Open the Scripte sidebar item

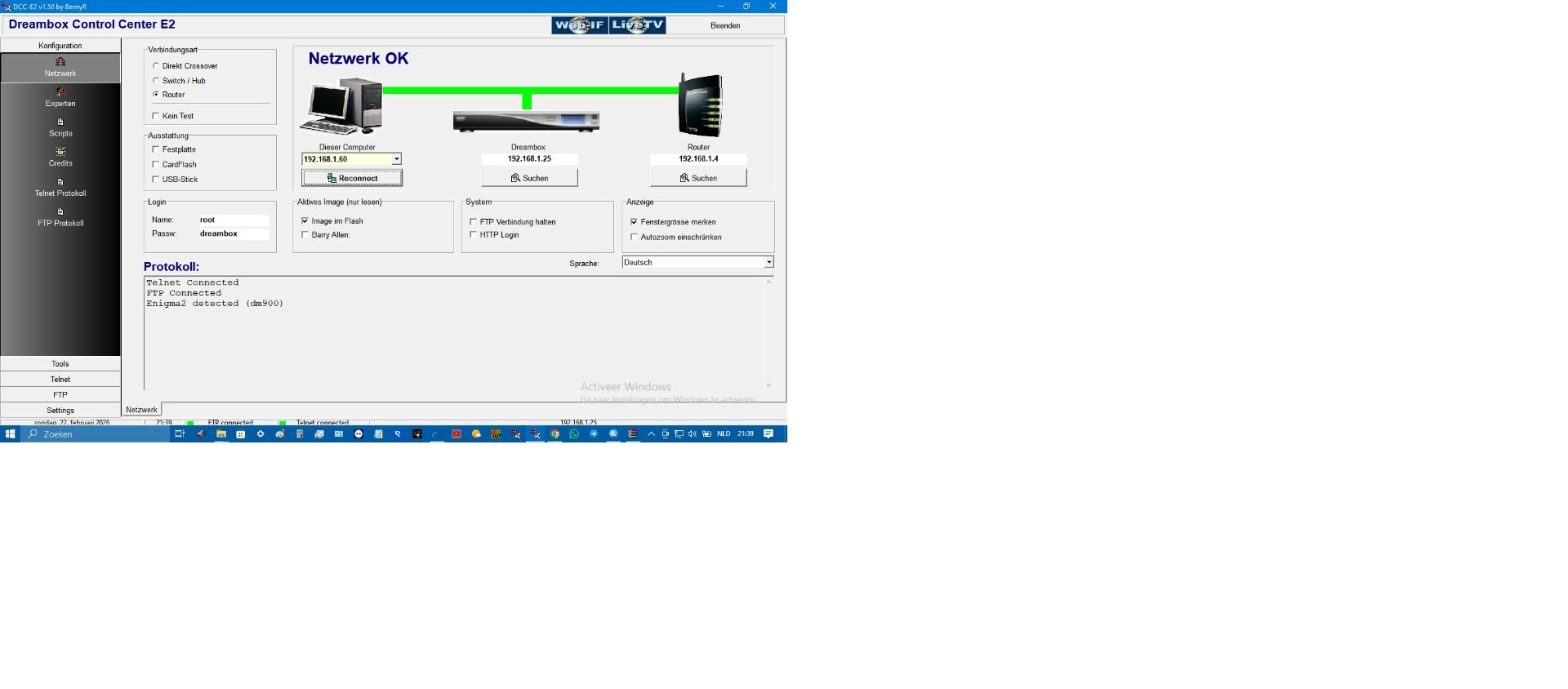click(60, 128)
